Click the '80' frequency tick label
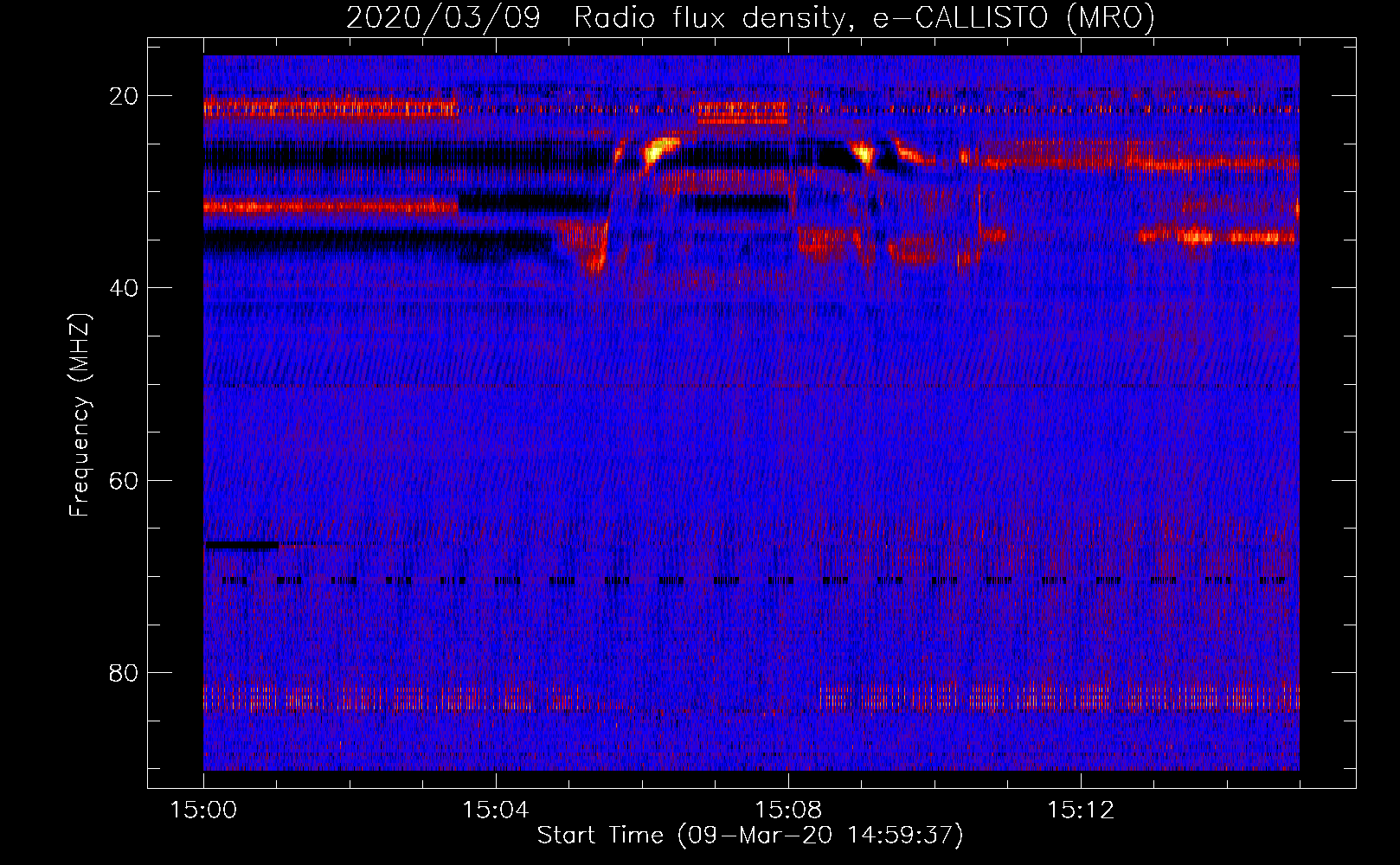Screen dimensions: 1400x865 pos(124,672)
